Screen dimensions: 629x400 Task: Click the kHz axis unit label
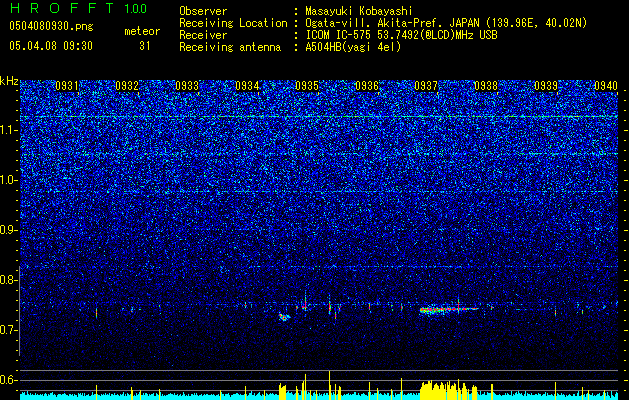point(9,81)
